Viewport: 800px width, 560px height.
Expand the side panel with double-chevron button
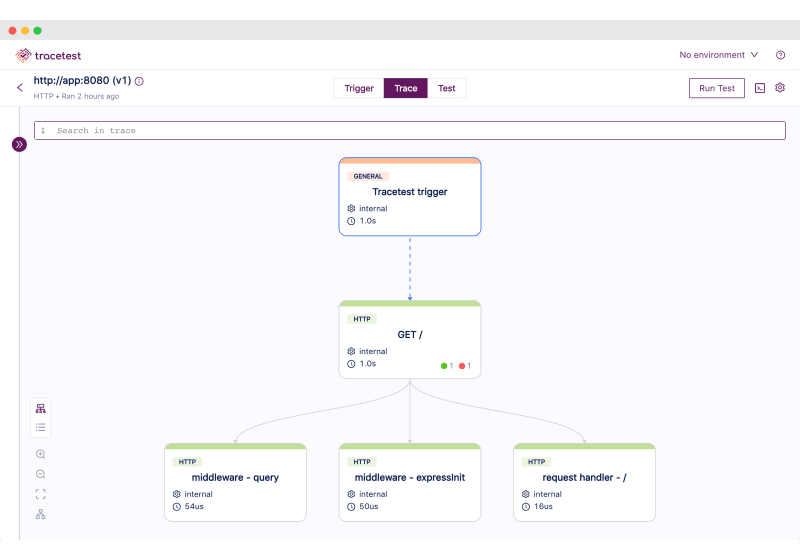point(19,144)
